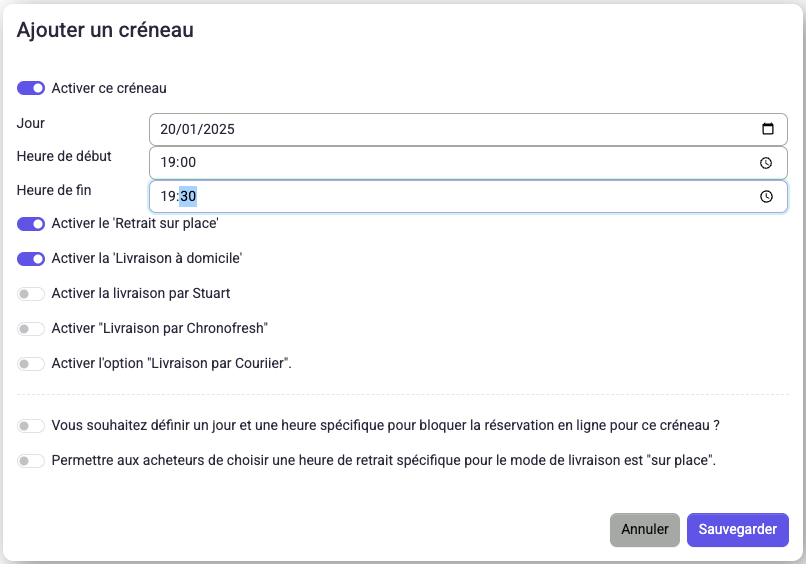Open clock picker for Heure de fin
The height and width of the screenshot is (564, 806).
pos(766,196)
